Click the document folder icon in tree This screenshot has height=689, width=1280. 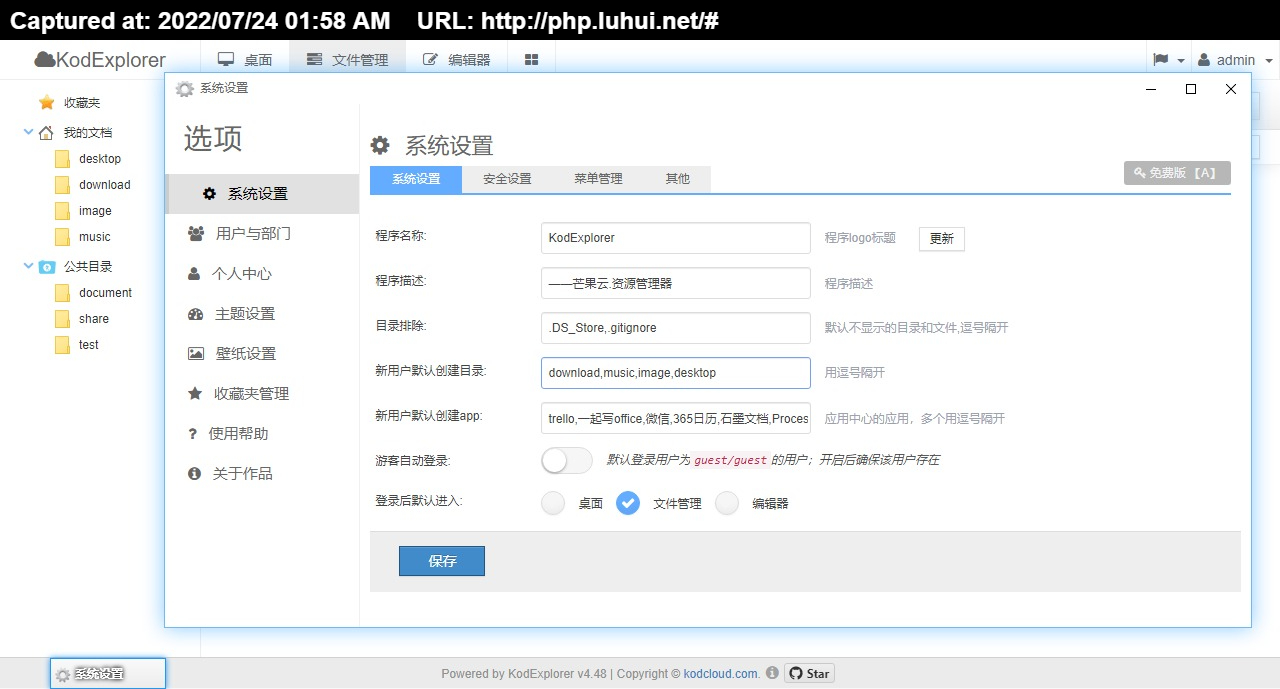click(63, 293)
